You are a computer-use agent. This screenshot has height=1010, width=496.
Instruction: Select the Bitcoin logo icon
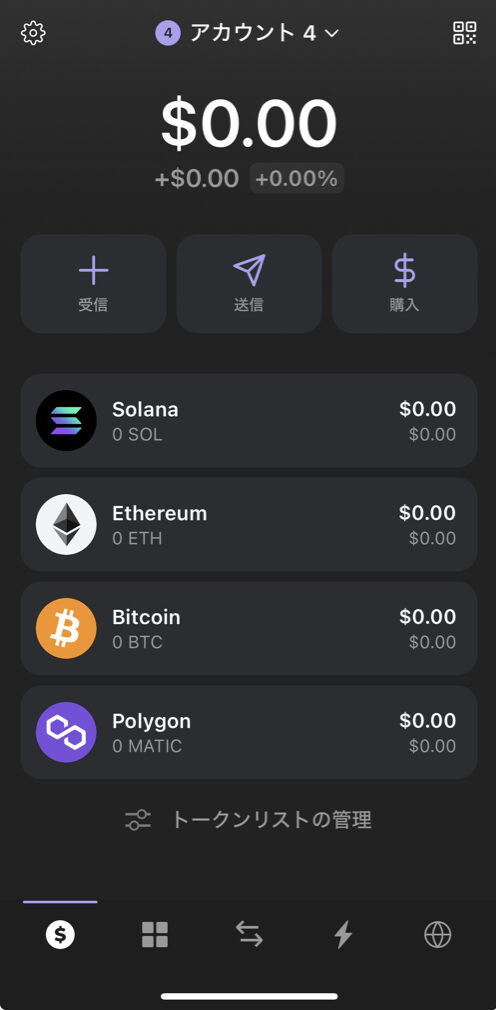66,628
